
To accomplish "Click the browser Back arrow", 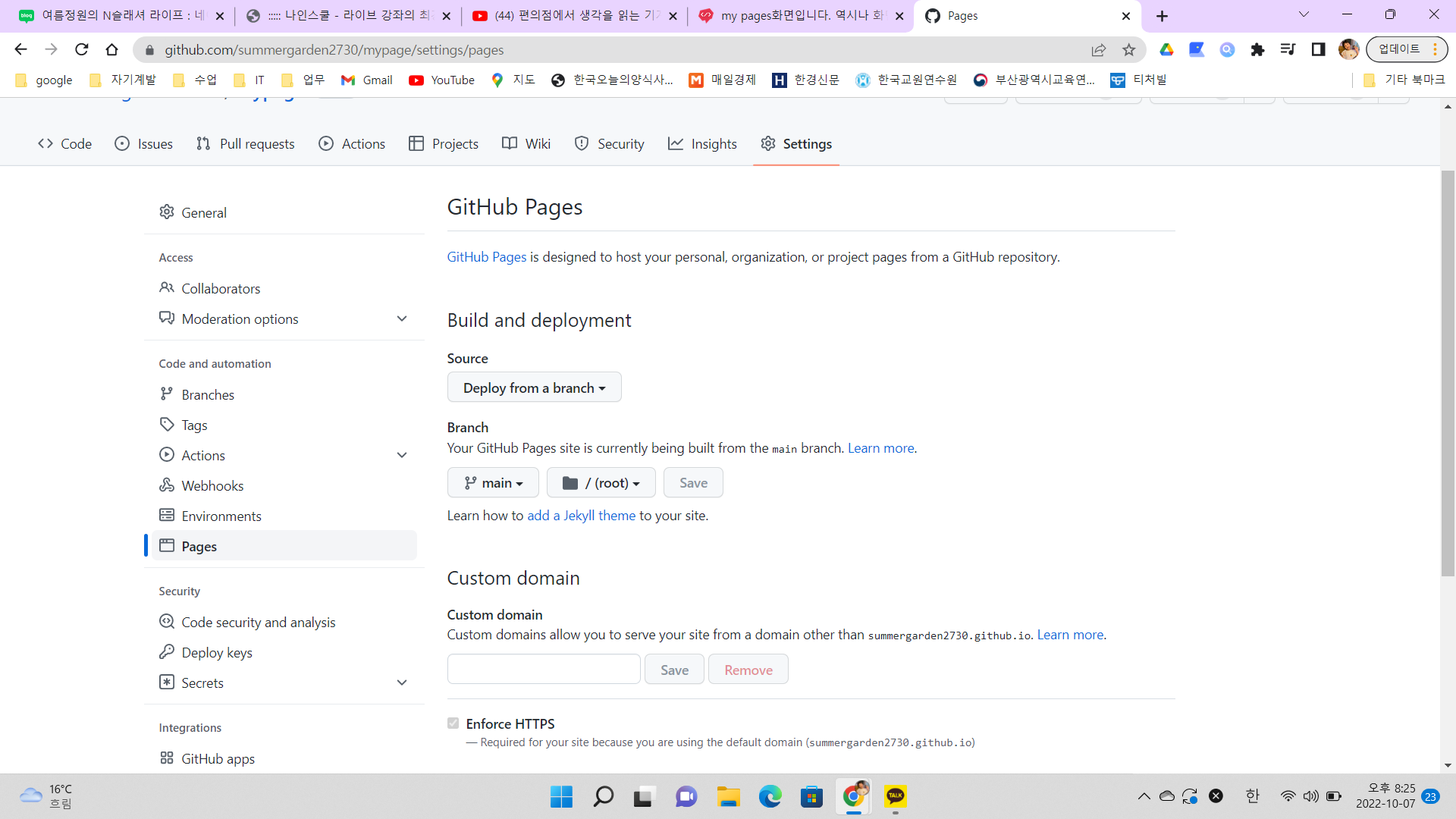I will [20, 49].
